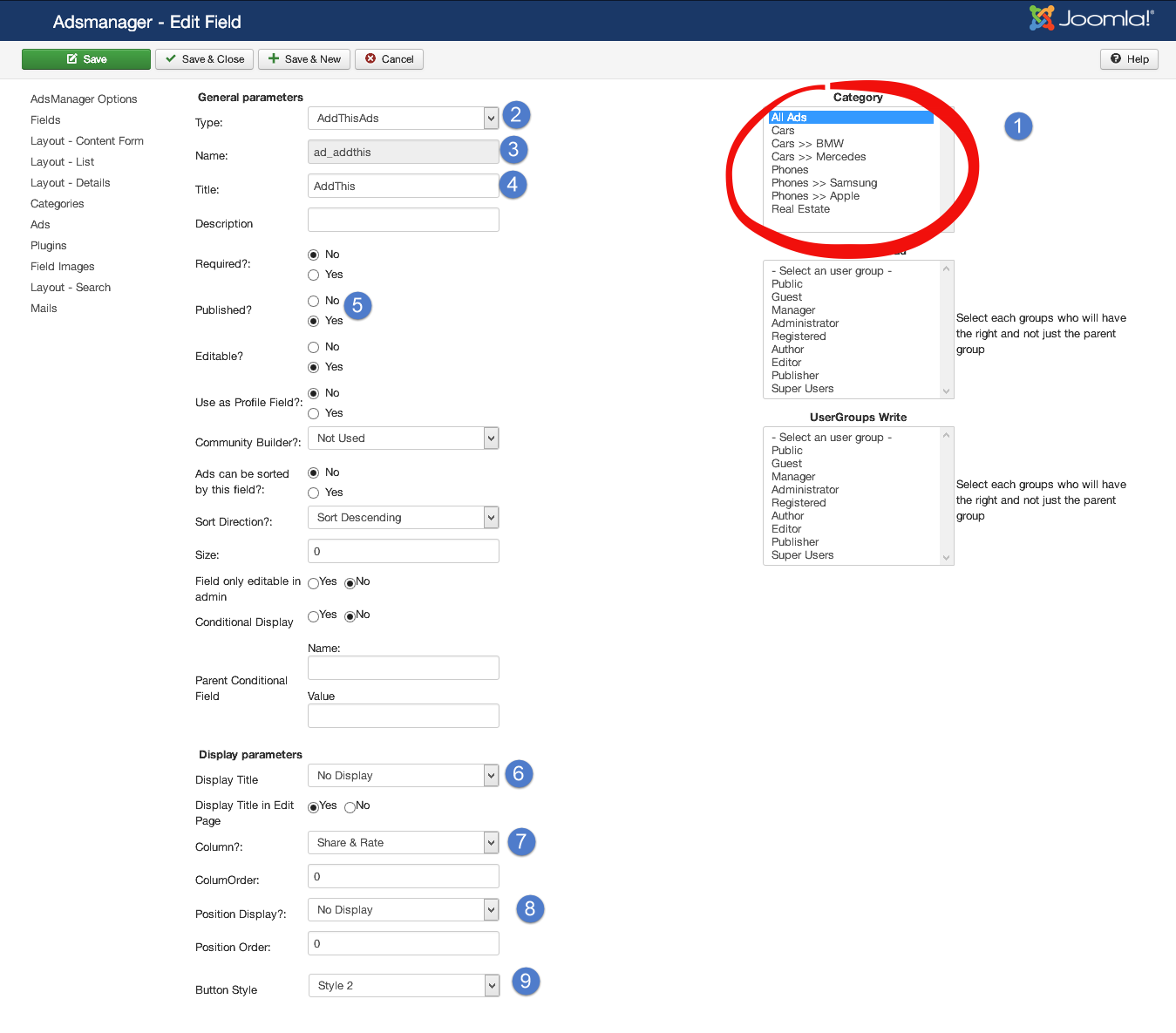1176x1033 pixels.
Task: Select Cars >> BMW in Category list
Action: (807, 144)
